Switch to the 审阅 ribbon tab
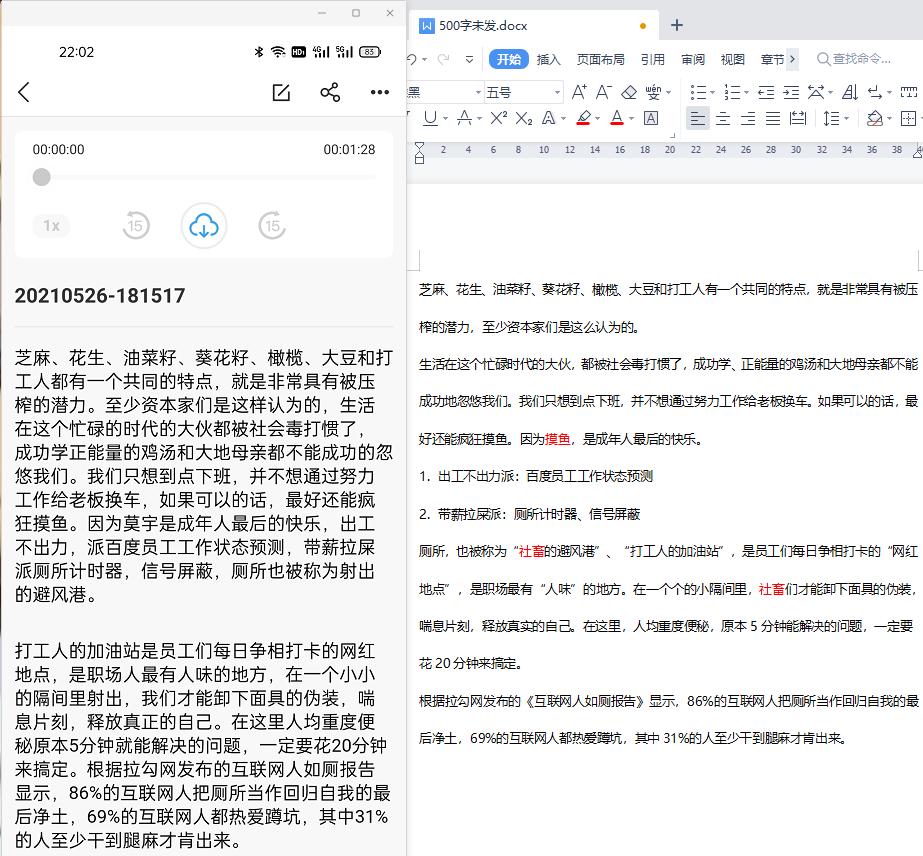 click(x=692, y=59)
